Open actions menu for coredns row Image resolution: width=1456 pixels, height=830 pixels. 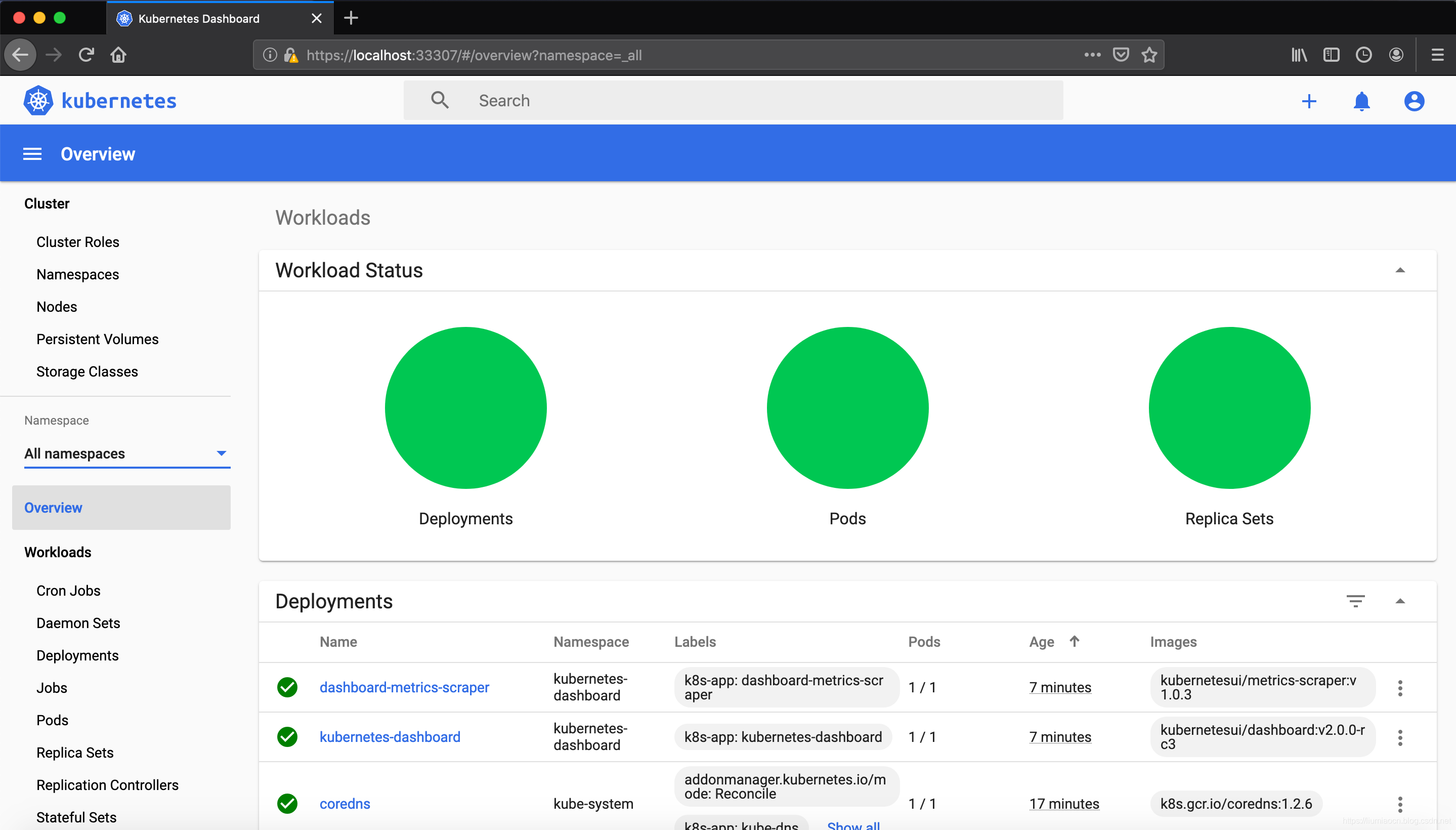coord(1399,804)
